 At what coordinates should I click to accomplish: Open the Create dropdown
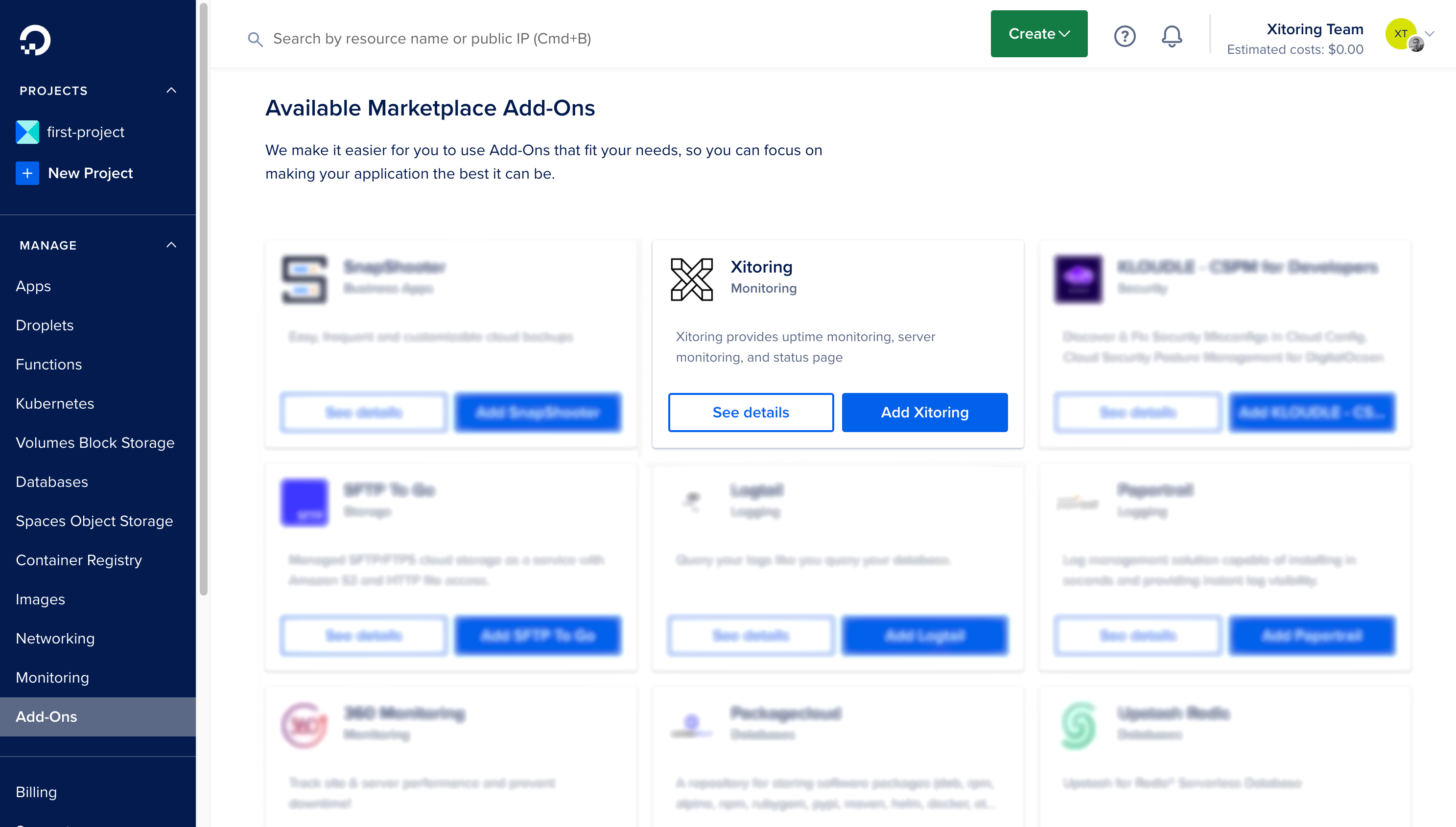point(1038,33)
